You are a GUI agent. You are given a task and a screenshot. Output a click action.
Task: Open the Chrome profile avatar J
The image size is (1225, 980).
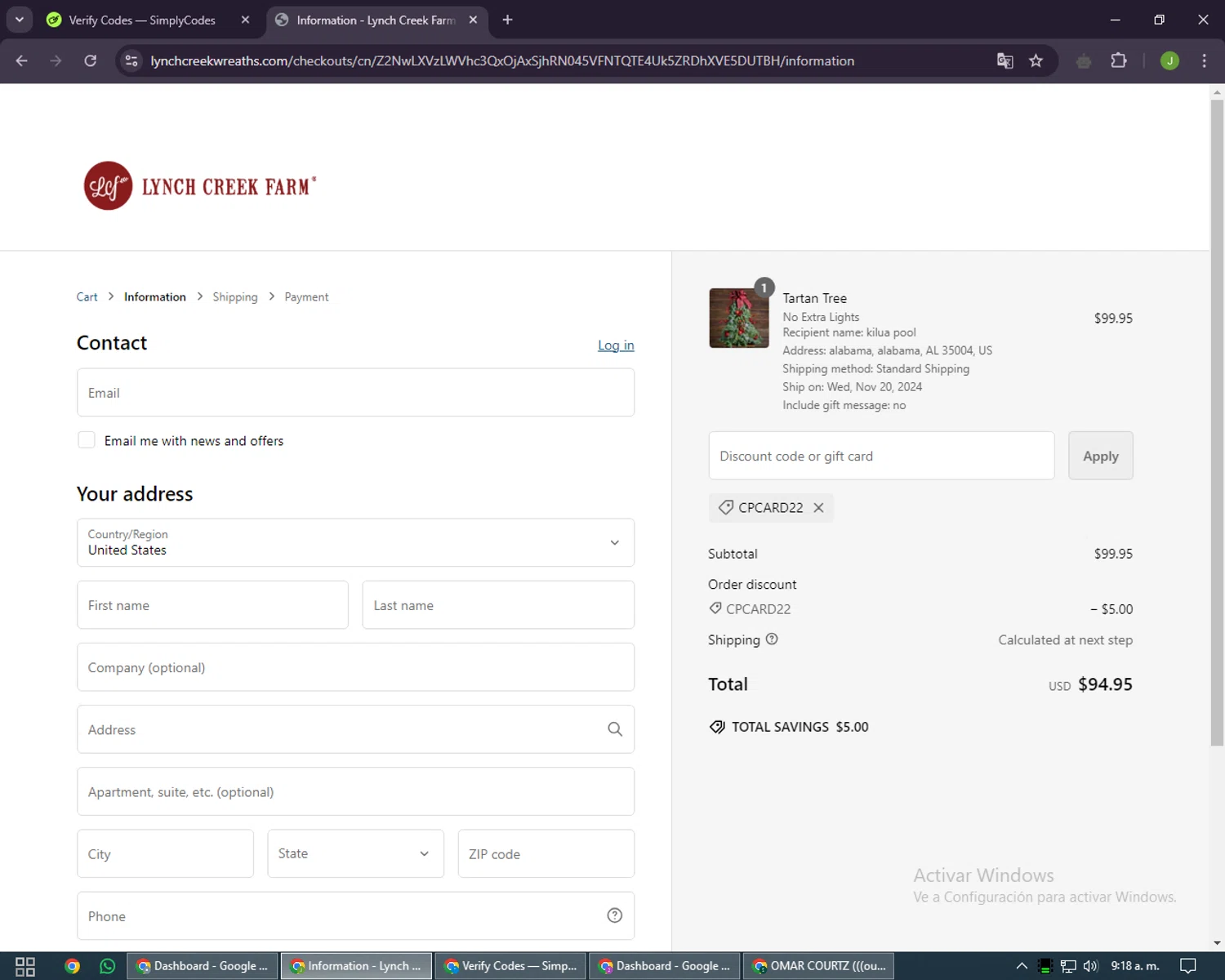click(1169, 60)
